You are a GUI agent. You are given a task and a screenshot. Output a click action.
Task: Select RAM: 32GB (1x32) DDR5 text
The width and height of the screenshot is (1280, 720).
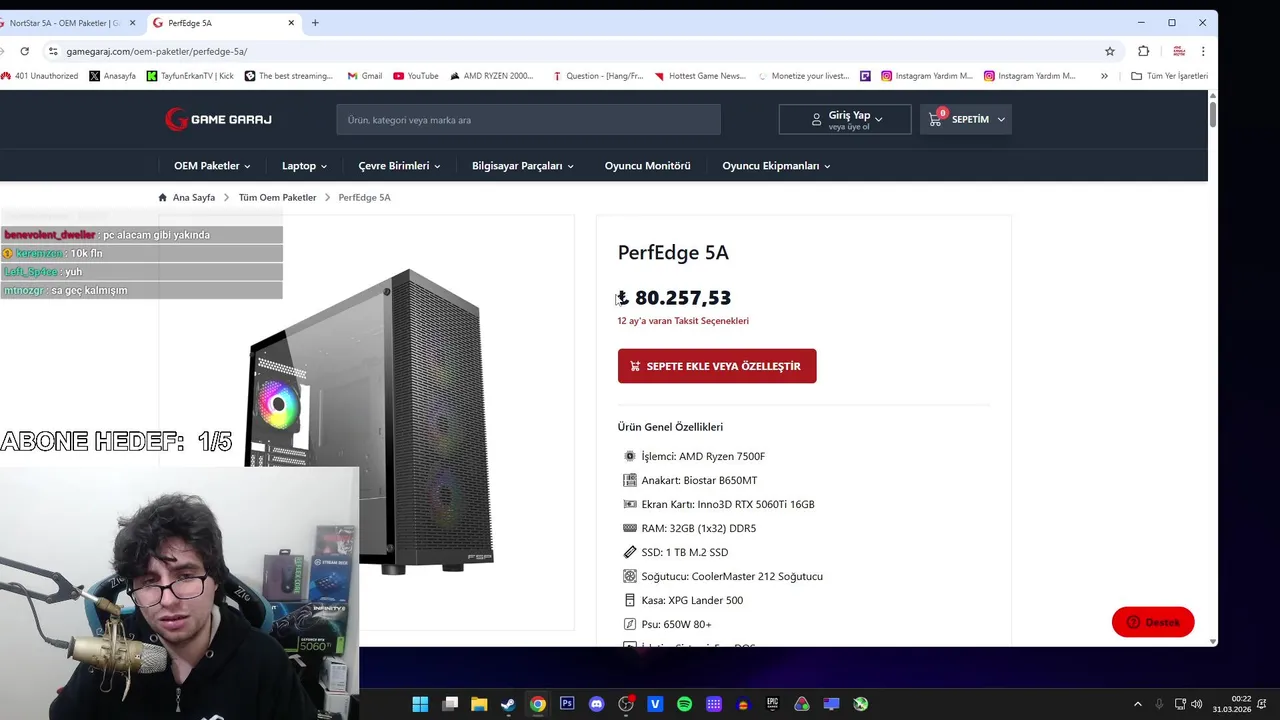[x=699, y=528]
